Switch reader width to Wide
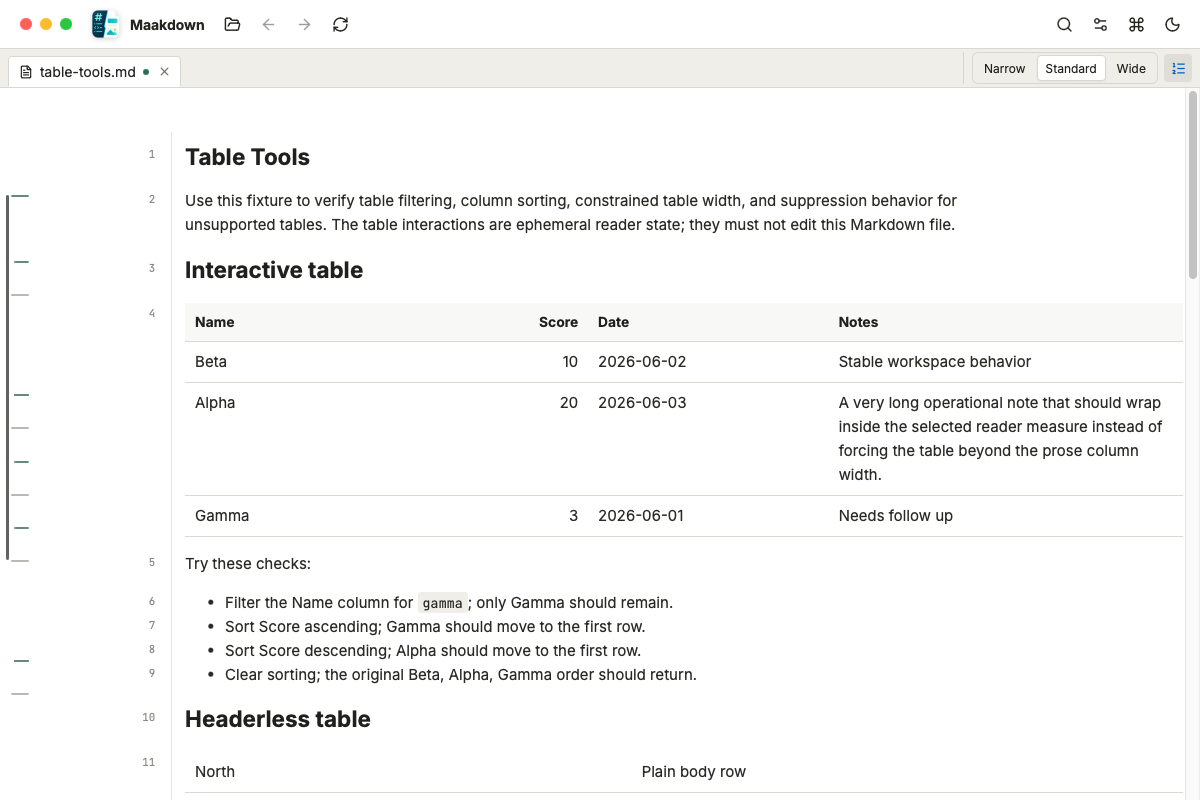The width and height of the screenshot is (1200, 800). (1131, 68)
